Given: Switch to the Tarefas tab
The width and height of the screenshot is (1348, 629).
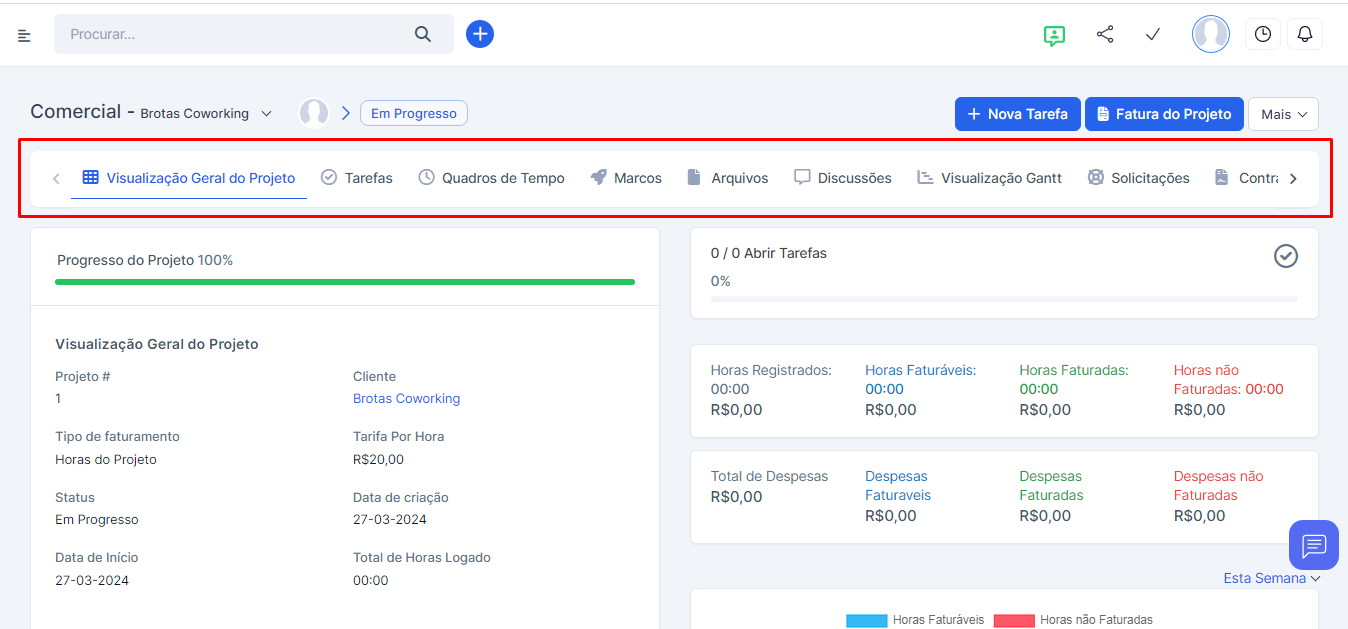Looking at the screenshot, I should click(x=357, y=178).
